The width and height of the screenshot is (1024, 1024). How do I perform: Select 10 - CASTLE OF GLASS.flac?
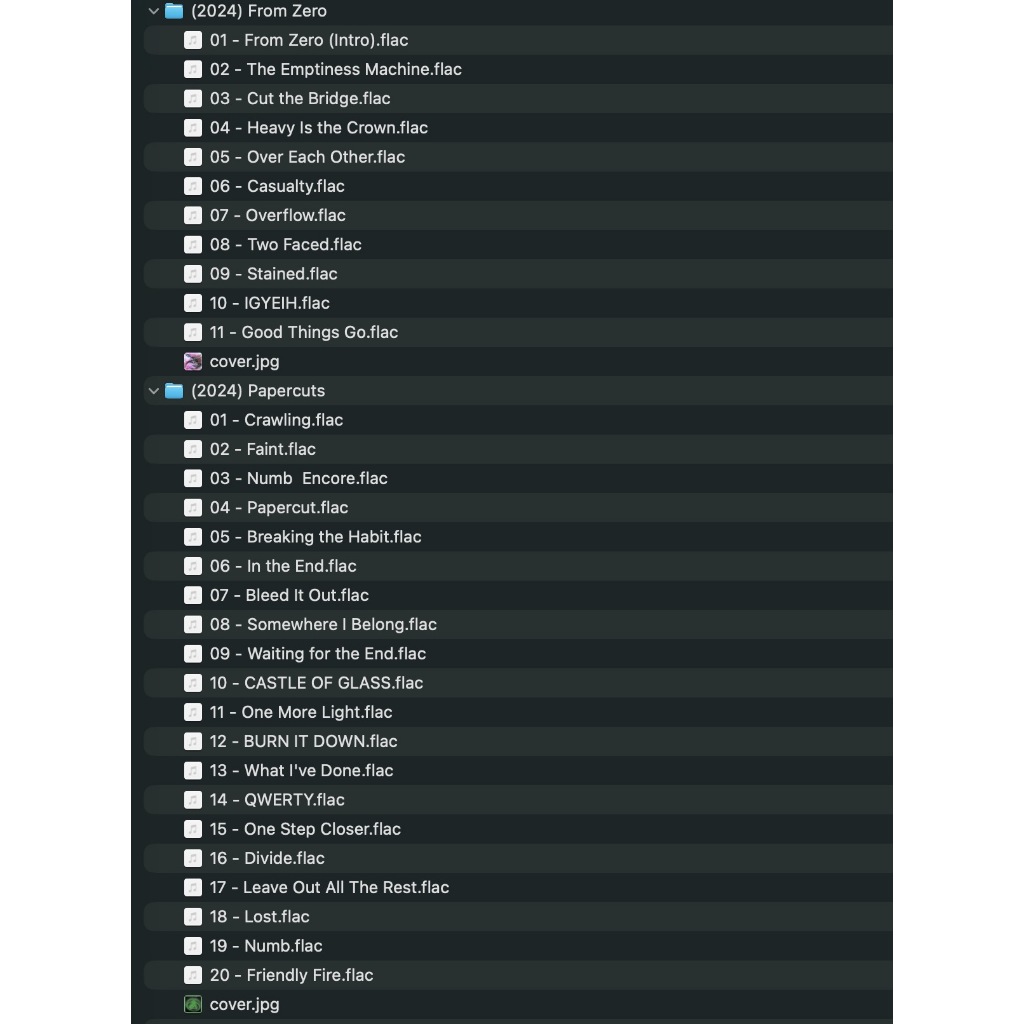pos(518,683)
